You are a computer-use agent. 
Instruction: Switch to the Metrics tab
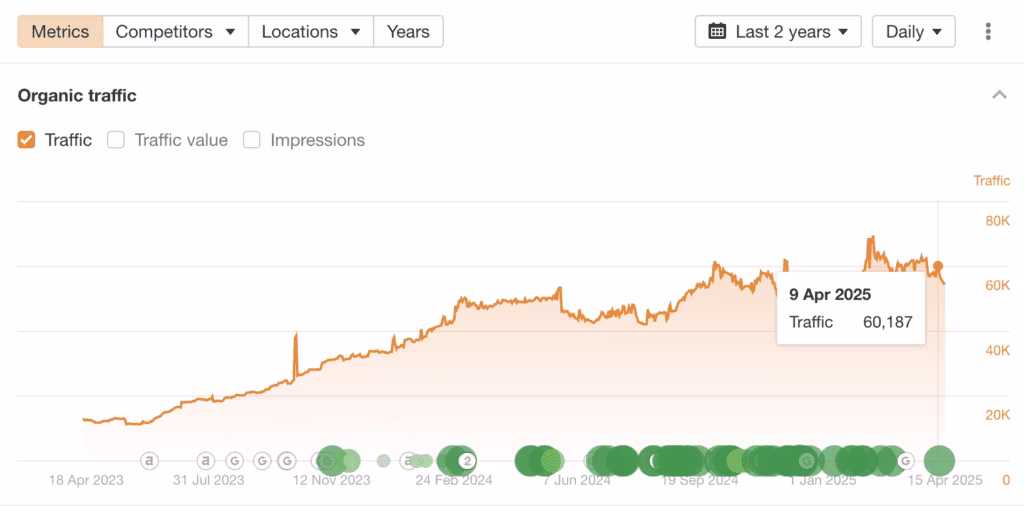coord(60,31)
